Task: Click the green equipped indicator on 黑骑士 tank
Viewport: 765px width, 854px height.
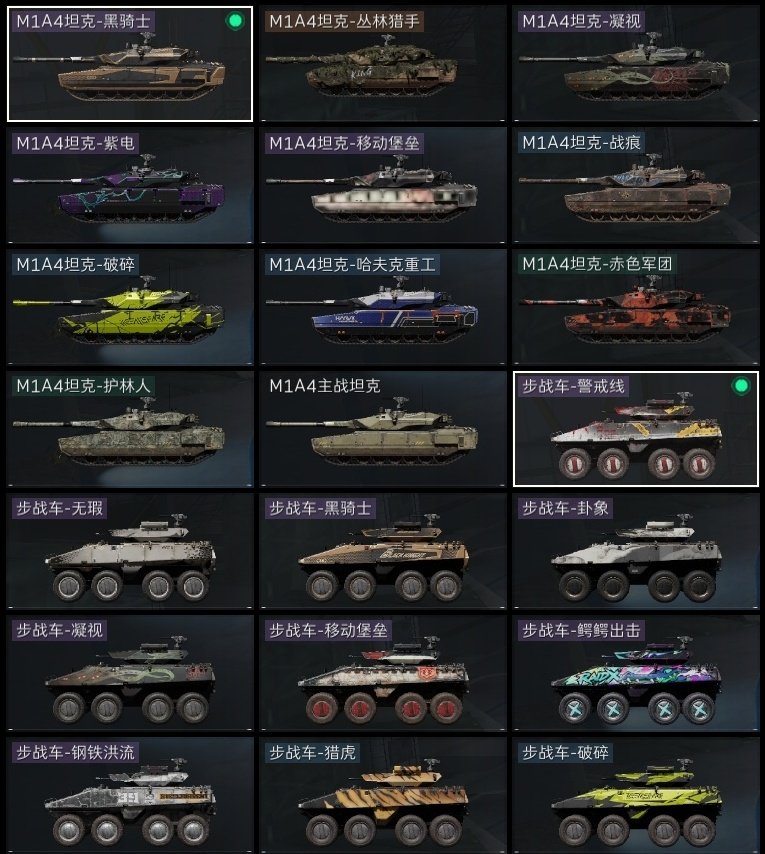Action: click(x=235, y=21)
